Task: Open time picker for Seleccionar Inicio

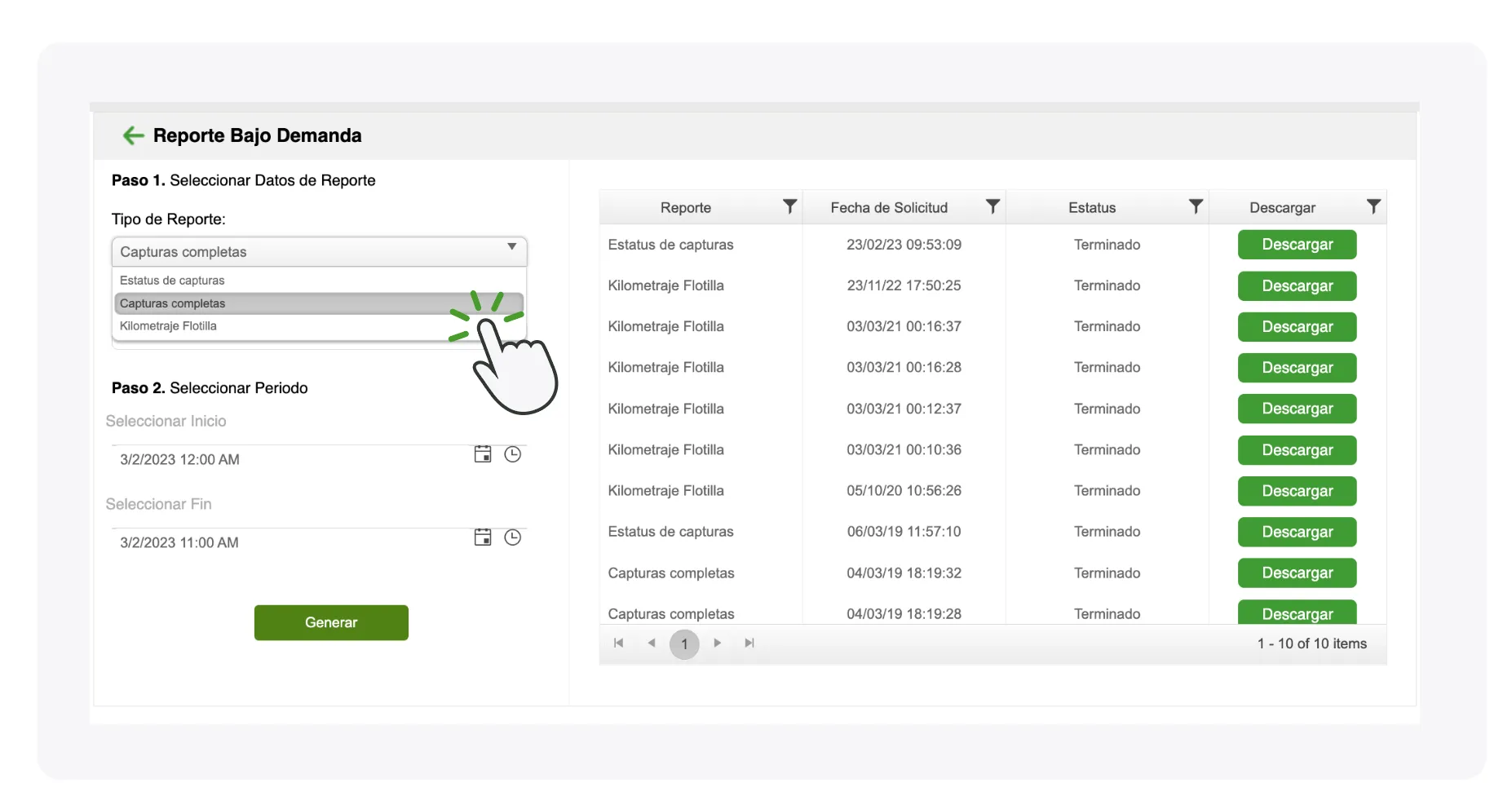Action: click(512, 454)
